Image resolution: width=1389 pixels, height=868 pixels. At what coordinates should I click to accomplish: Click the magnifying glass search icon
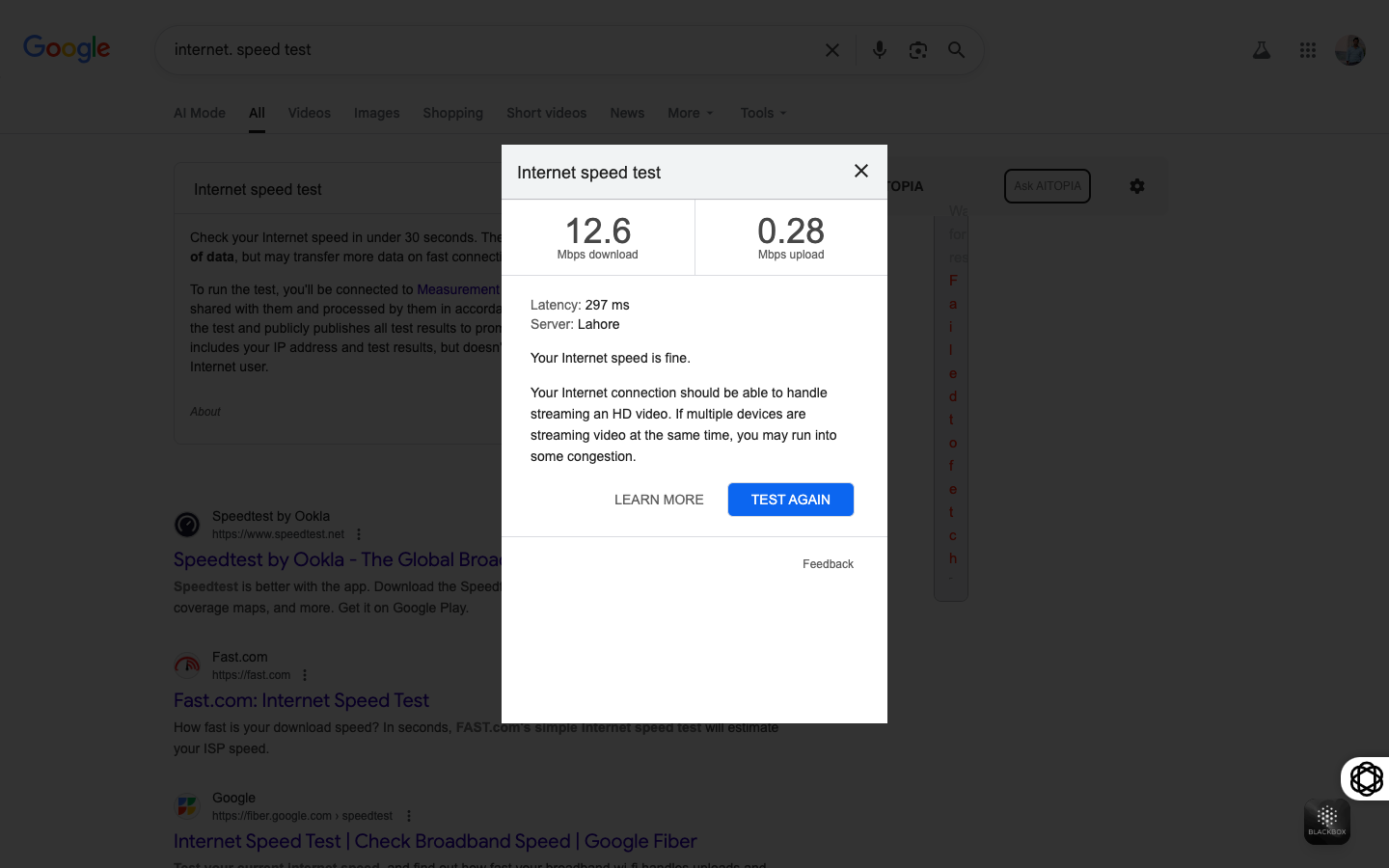point(956,50)
